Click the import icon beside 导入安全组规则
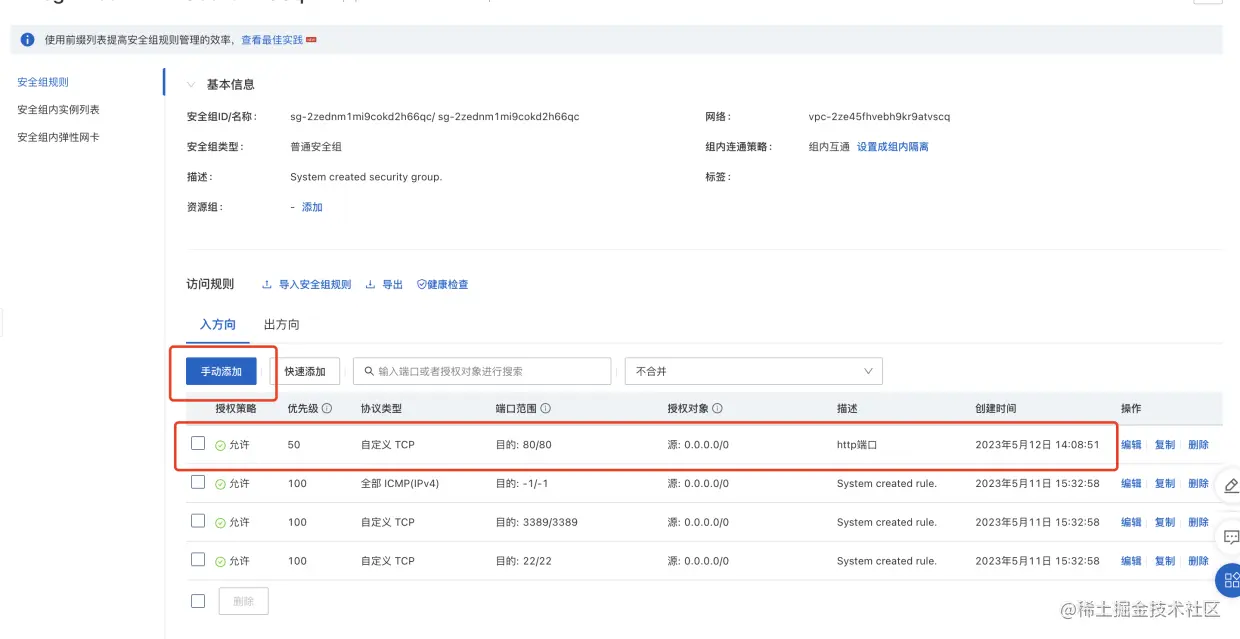The width and height of the screenshot is (1240, 639). coord(267,285)
